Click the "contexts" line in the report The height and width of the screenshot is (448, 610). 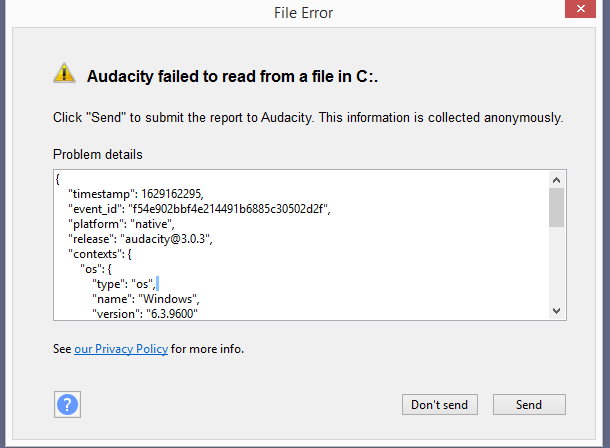pos(100,254)
